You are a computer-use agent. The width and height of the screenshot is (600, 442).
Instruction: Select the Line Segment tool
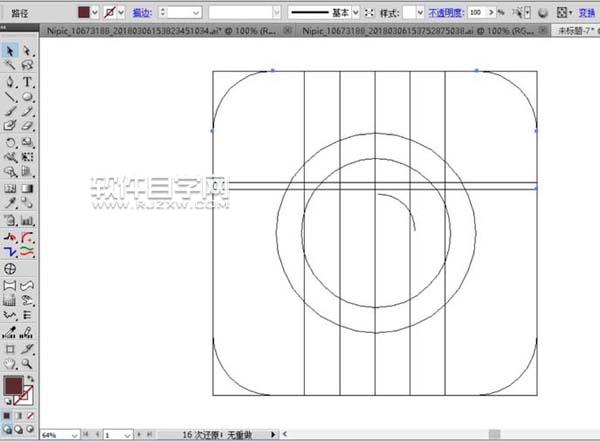[x=10, y=97]
